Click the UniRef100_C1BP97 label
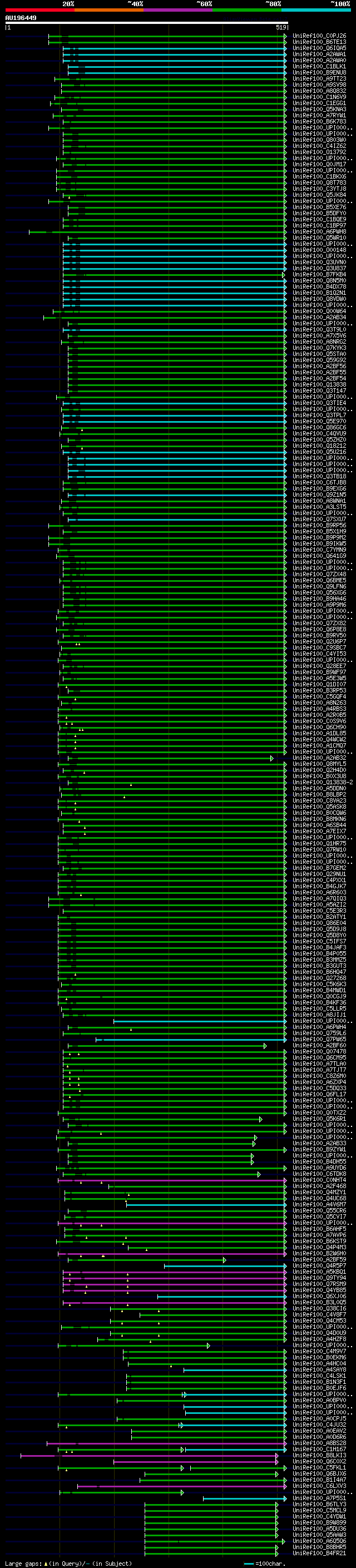Screen dimensions: 356x1568 click(319, 225)
